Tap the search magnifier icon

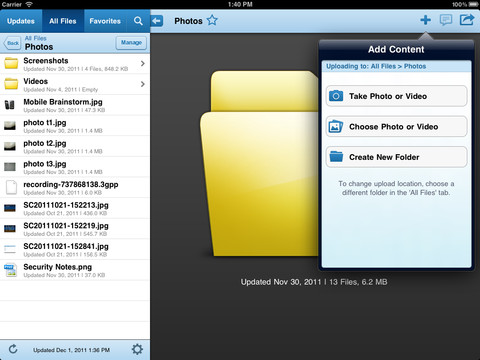click(138, 21)
